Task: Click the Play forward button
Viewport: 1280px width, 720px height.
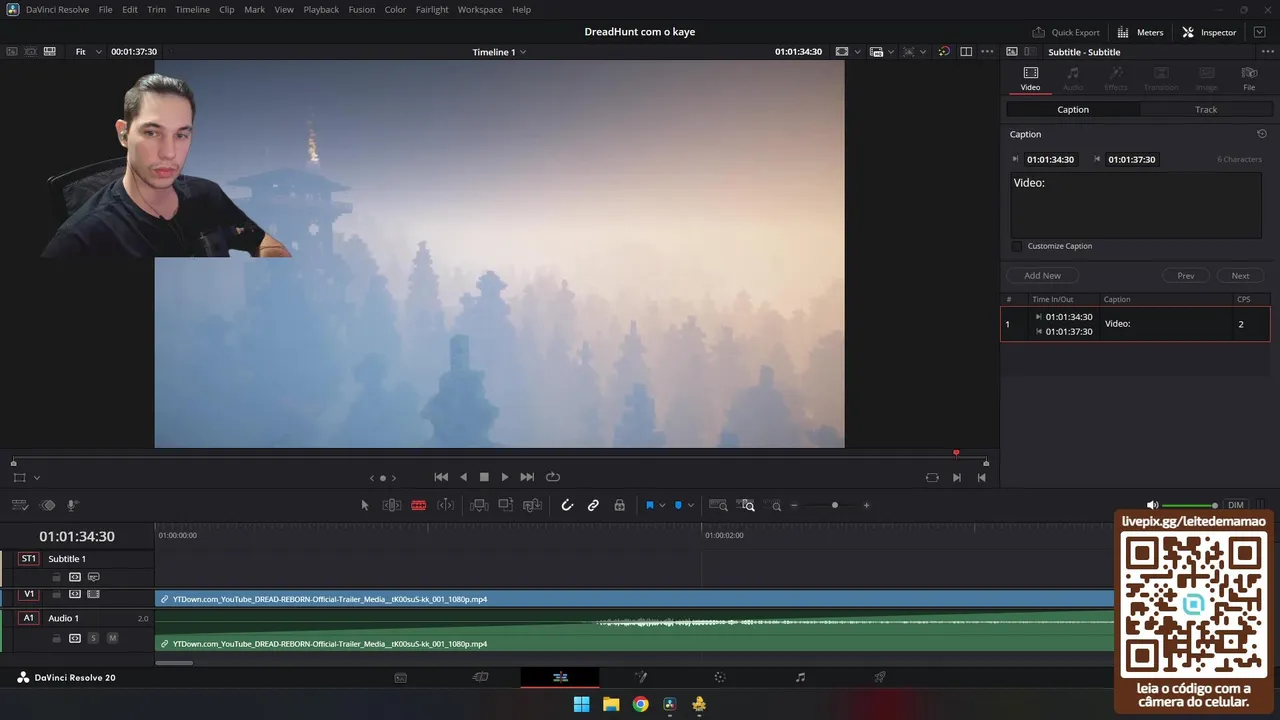Action: [x=505, y=477]
